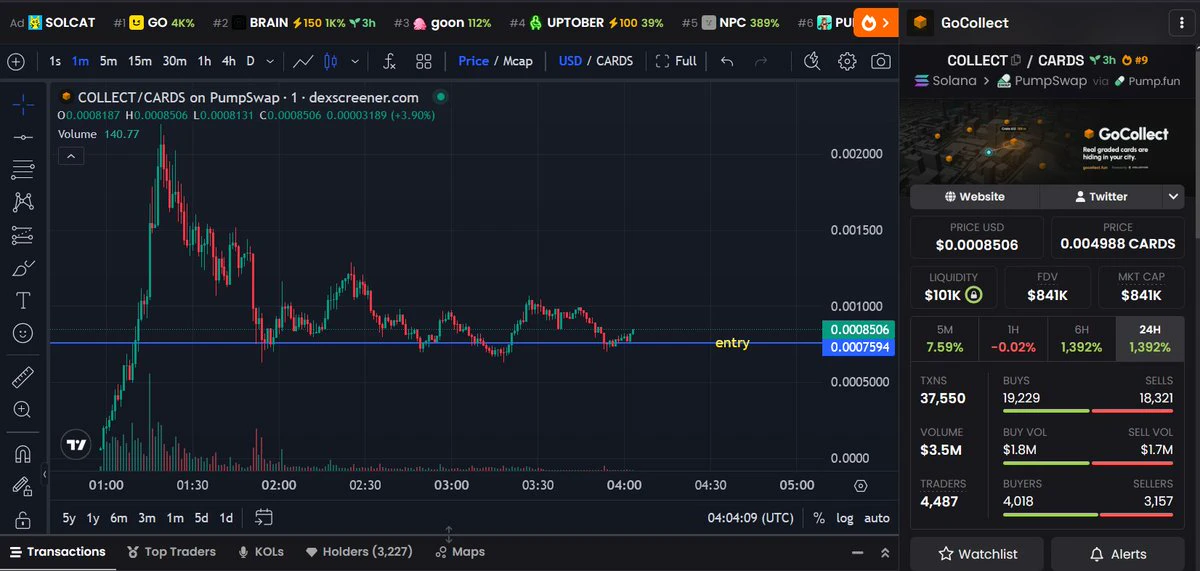Screen dimensions: 1200x571
Task: Collapse the indicator legend chevron
Action: (x=71, y=156)
